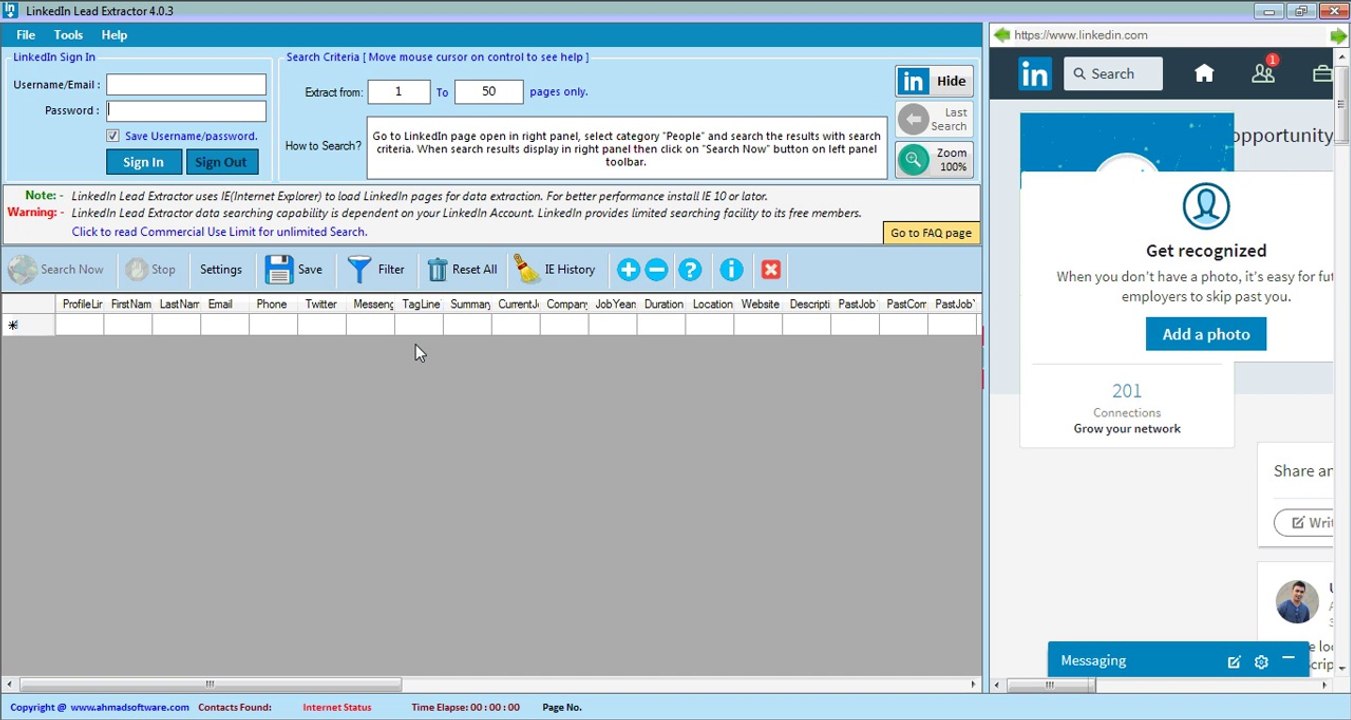Click the Extract from start page field
The height and width of the screenshot is (720, 1351).
(398, 92)
